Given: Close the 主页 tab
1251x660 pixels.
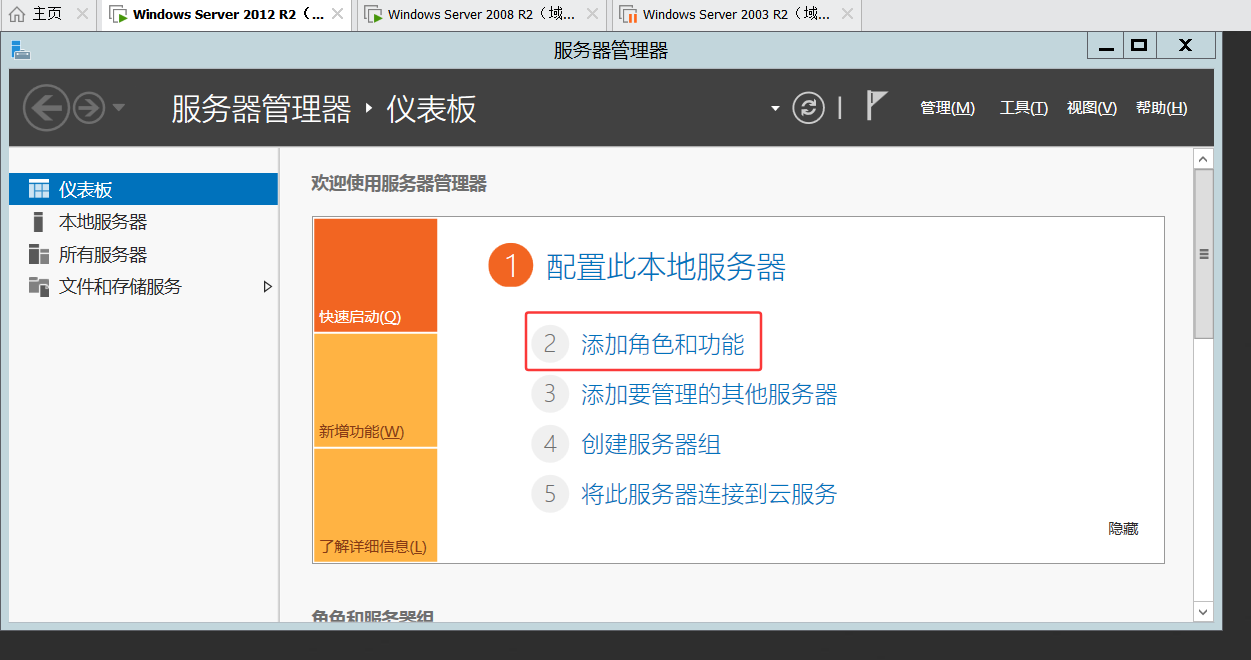Looking at the screenshot, I should click(x=81, y=14).
